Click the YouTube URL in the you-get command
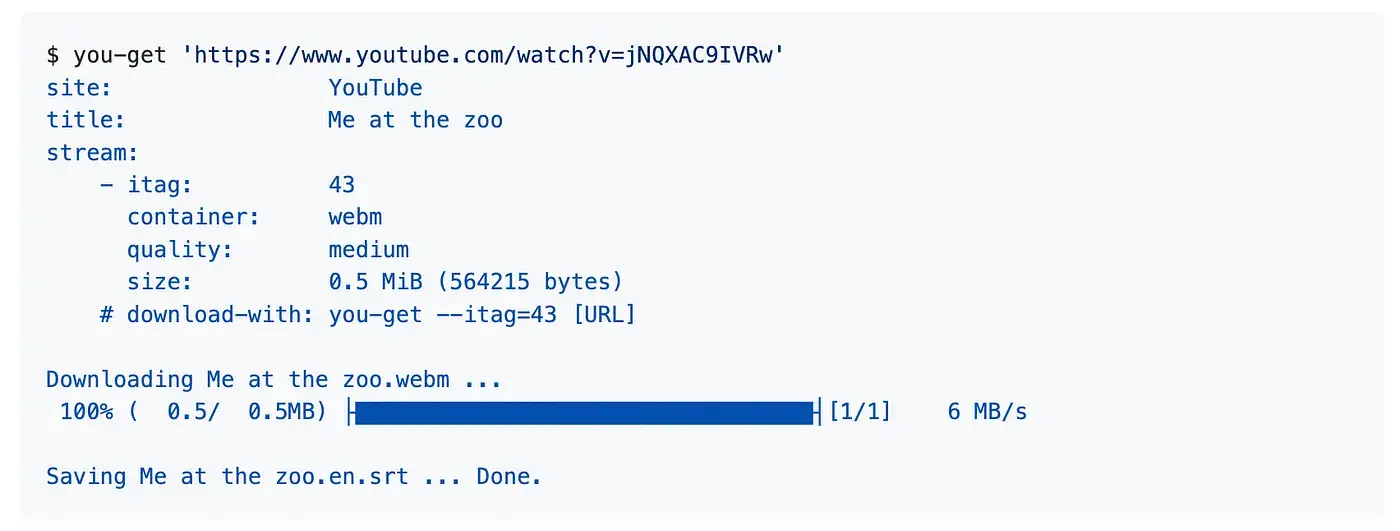The height and width of the screenshot is (531, 1400). [x=488, y=56]
